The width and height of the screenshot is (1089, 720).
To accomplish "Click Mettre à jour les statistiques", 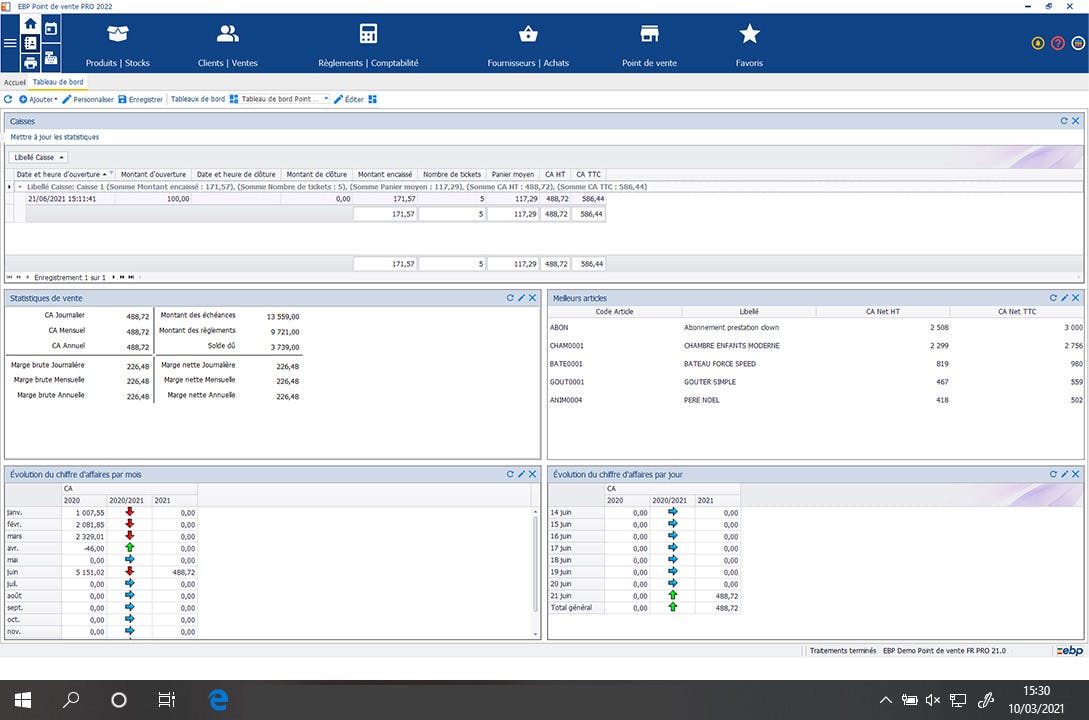I will (x=57, y=136).
